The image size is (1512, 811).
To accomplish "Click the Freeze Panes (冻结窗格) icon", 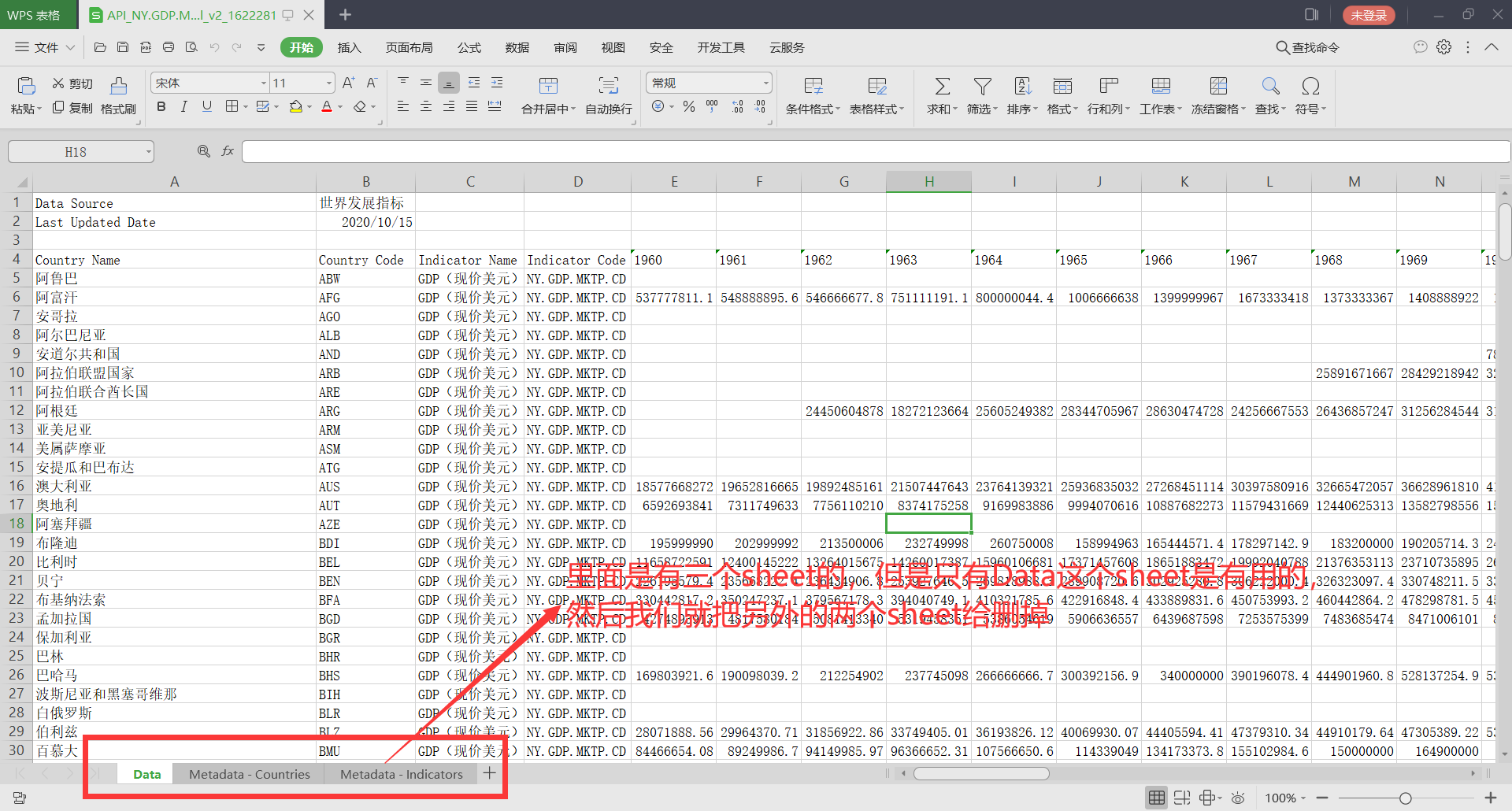I will (1218, 86).
